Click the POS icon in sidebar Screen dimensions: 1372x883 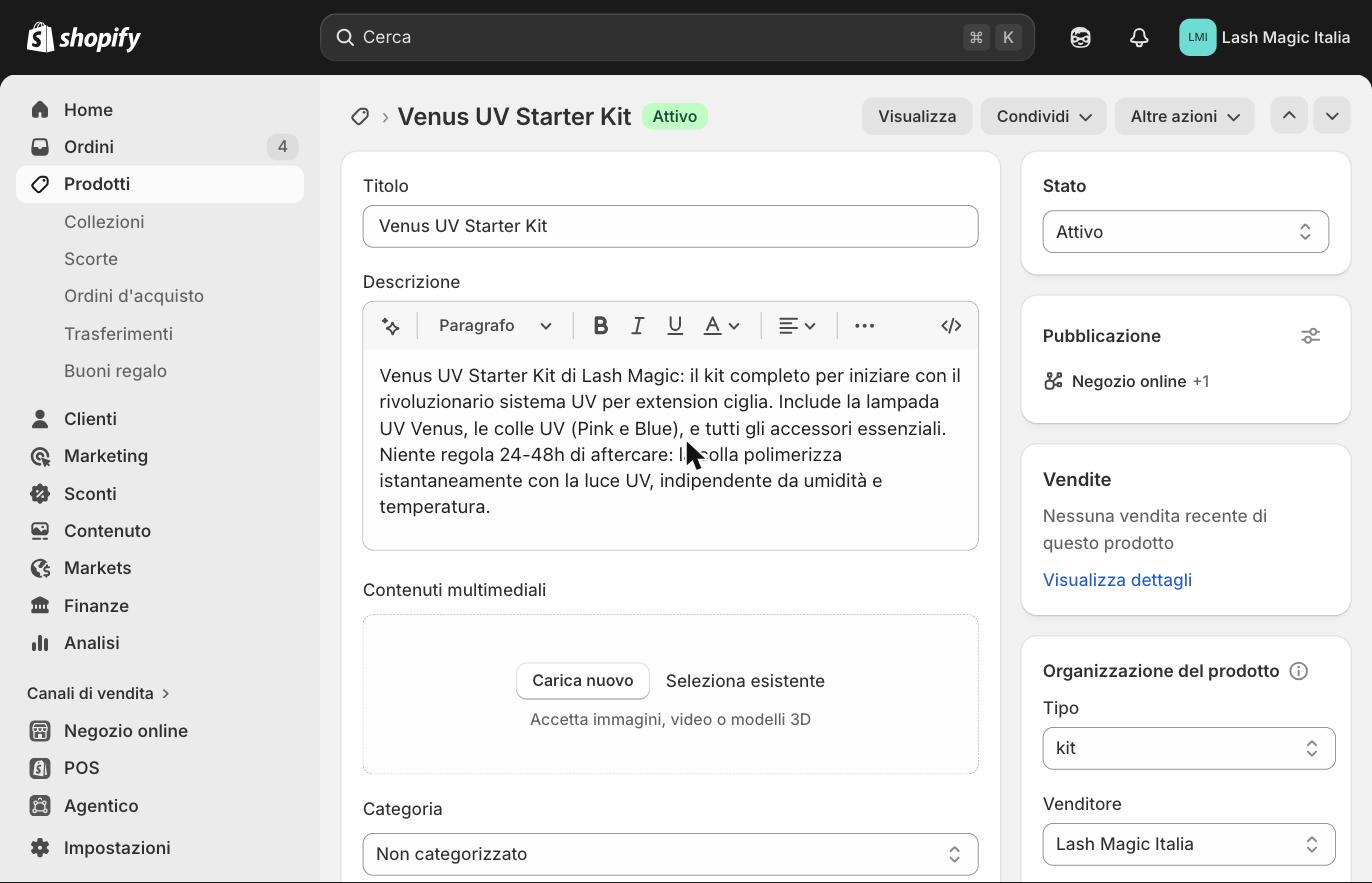point(40,768)
